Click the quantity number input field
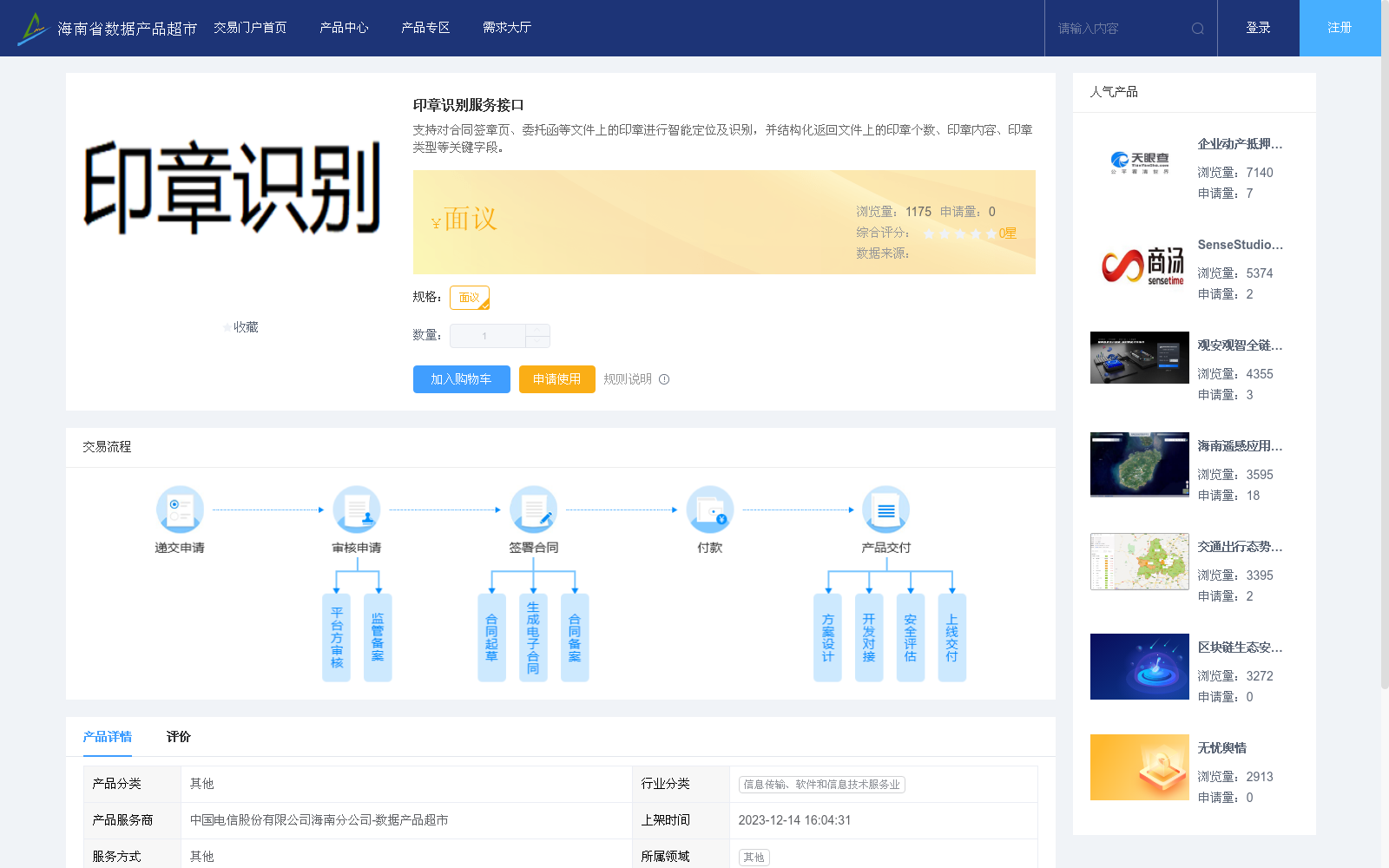This screenshot has width=1389, height=868. (x=487, y=336)
